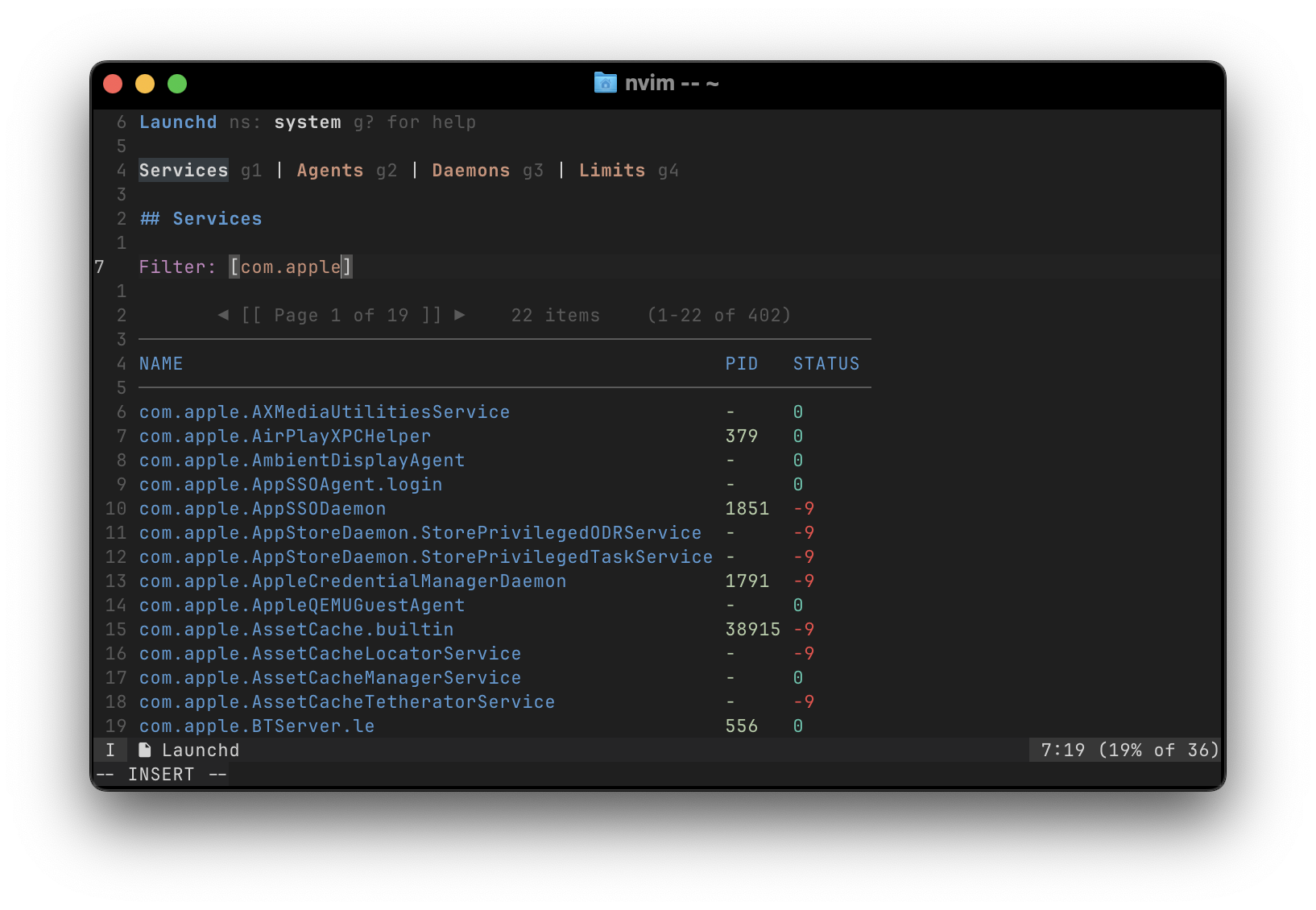Switch to the Limits tab
The image size is (1316, 910).
coord(612,170)
